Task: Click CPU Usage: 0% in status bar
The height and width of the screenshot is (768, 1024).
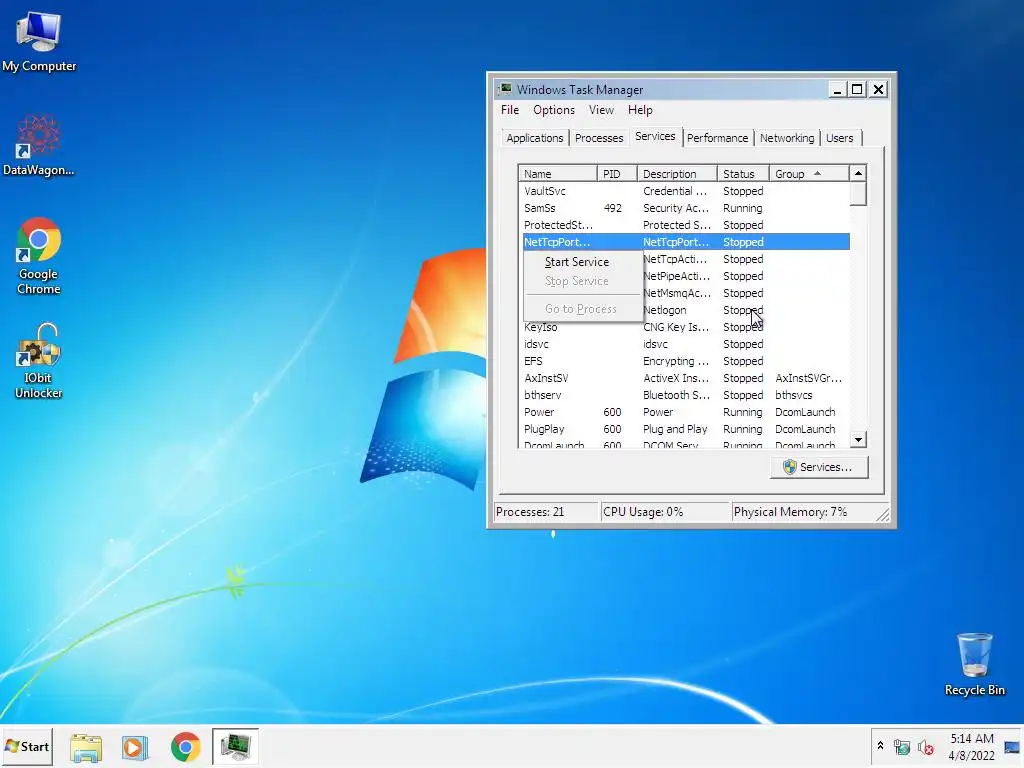Action: point(665,511)
